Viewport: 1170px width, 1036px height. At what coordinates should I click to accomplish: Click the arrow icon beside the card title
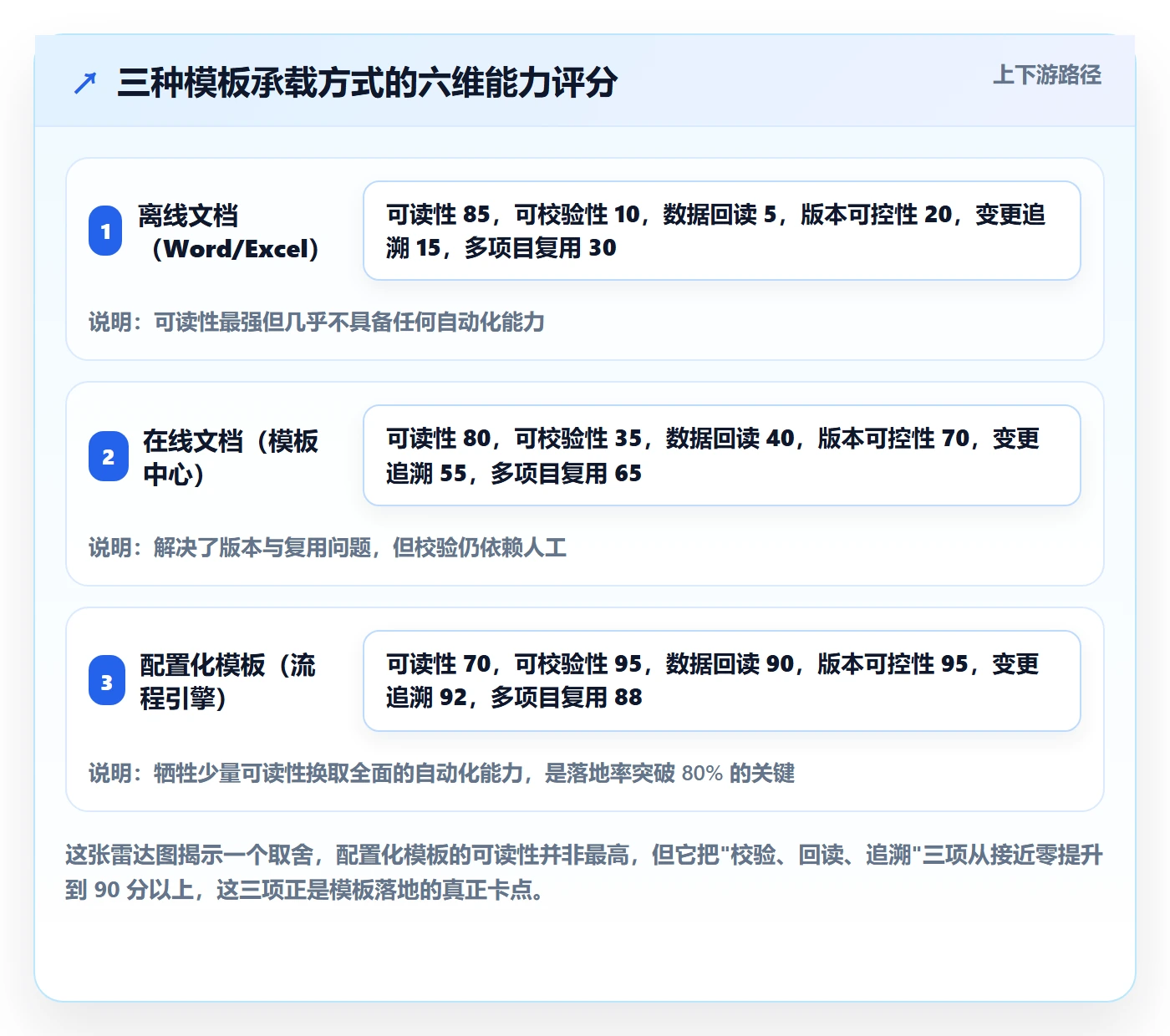(85, 83)
